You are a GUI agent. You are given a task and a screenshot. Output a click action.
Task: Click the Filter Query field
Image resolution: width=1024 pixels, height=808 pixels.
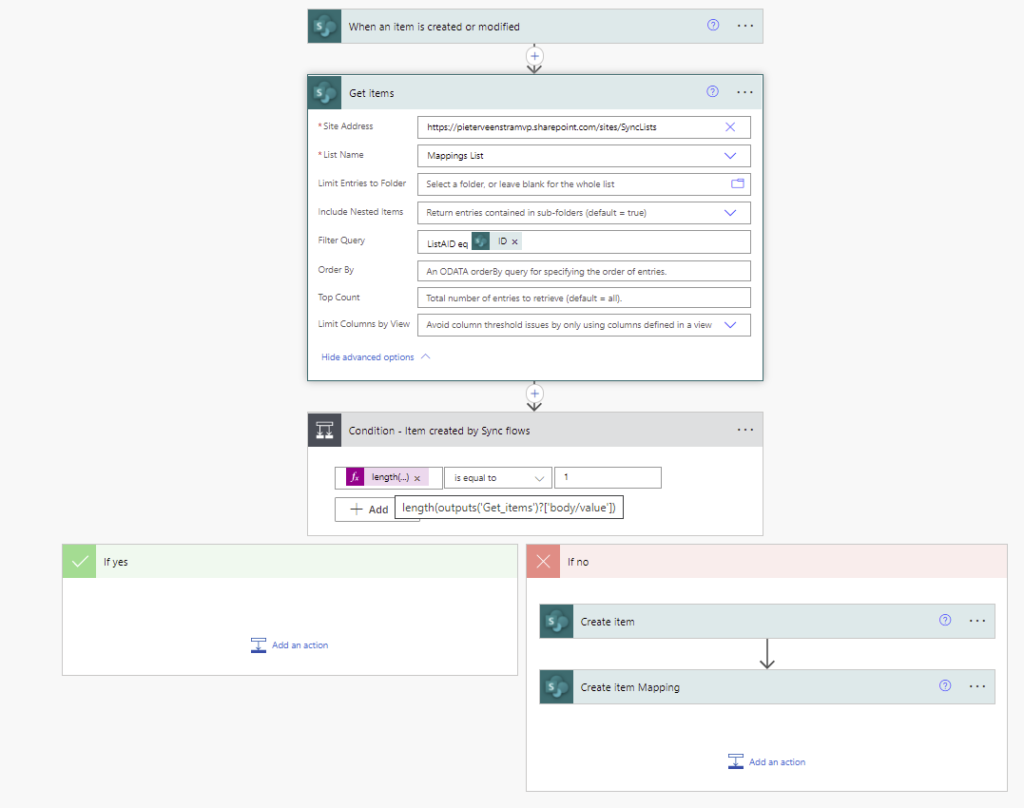click(x=584, y=242)
